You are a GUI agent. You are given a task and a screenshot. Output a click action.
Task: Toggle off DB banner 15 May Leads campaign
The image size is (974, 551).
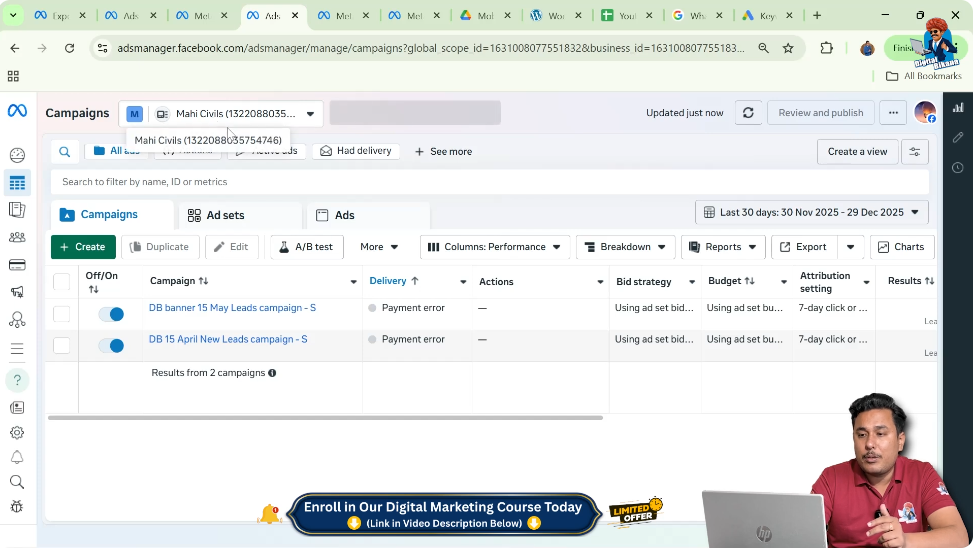click(111, 314)
